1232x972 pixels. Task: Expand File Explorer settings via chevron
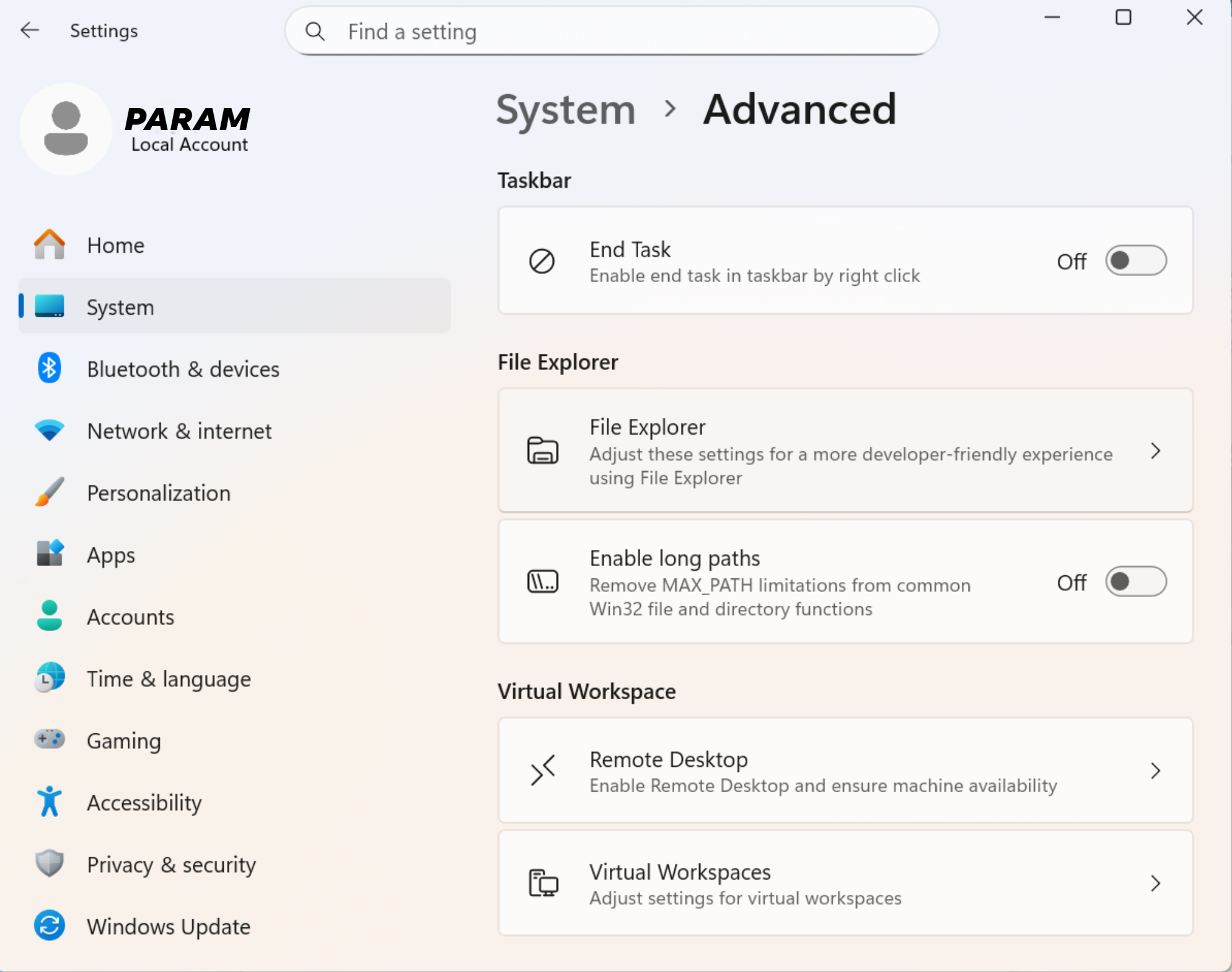(1155, 451)
